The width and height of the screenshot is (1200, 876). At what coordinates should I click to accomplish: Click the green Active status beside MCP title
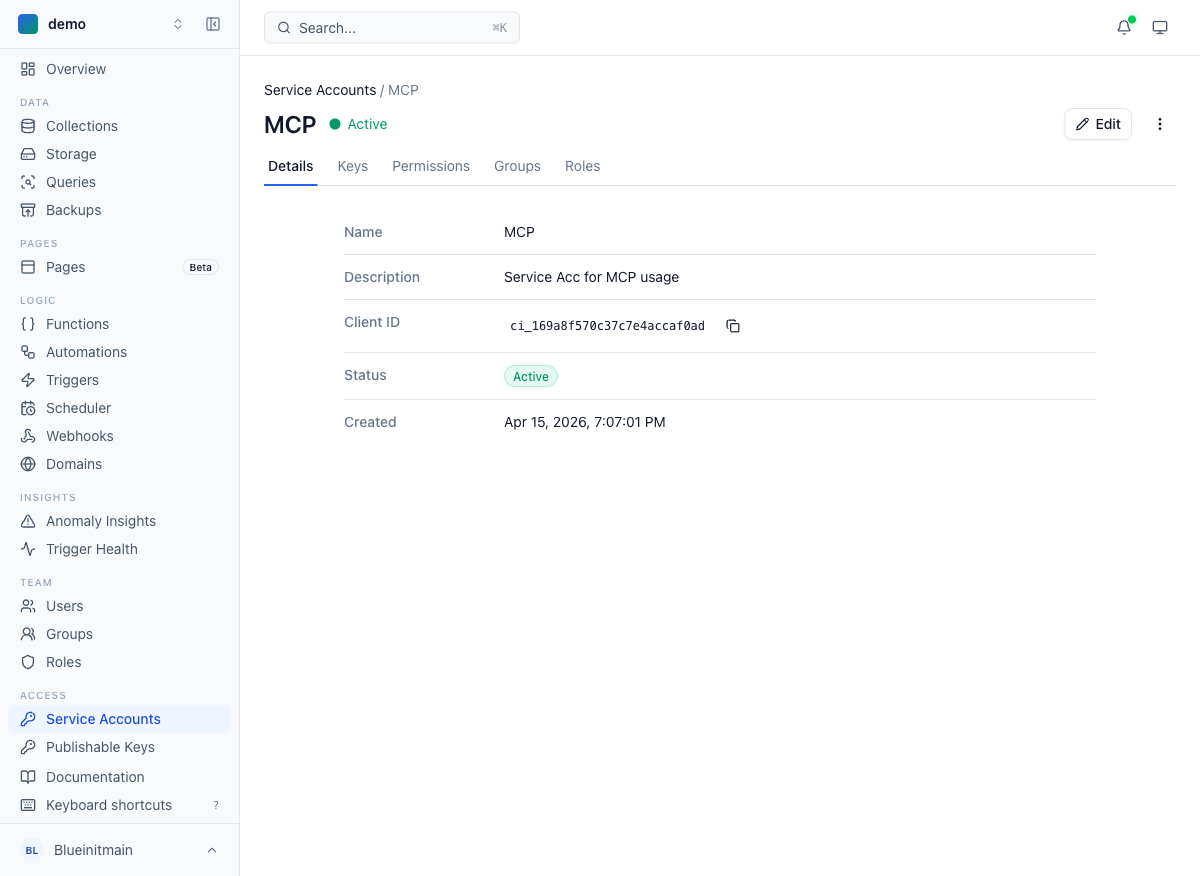[359, 124]
